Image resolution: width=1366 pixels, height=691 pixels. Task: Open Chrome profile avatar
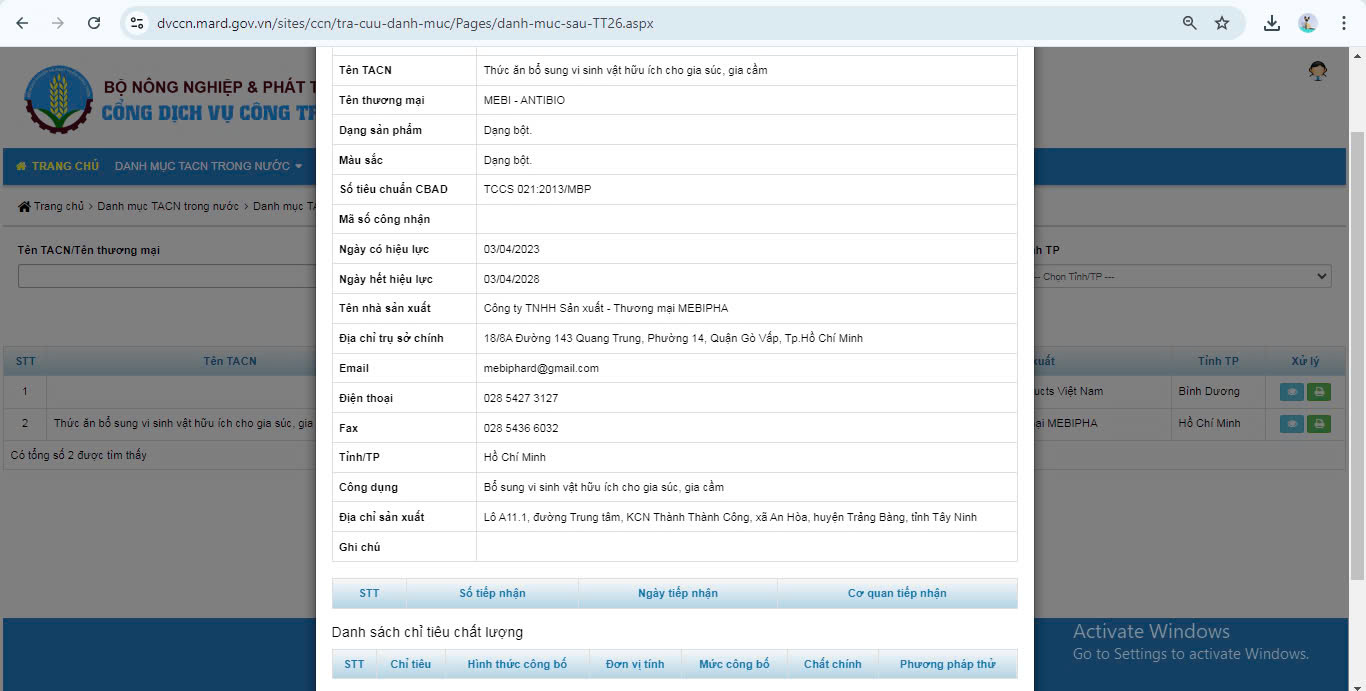click(1308, 23)
